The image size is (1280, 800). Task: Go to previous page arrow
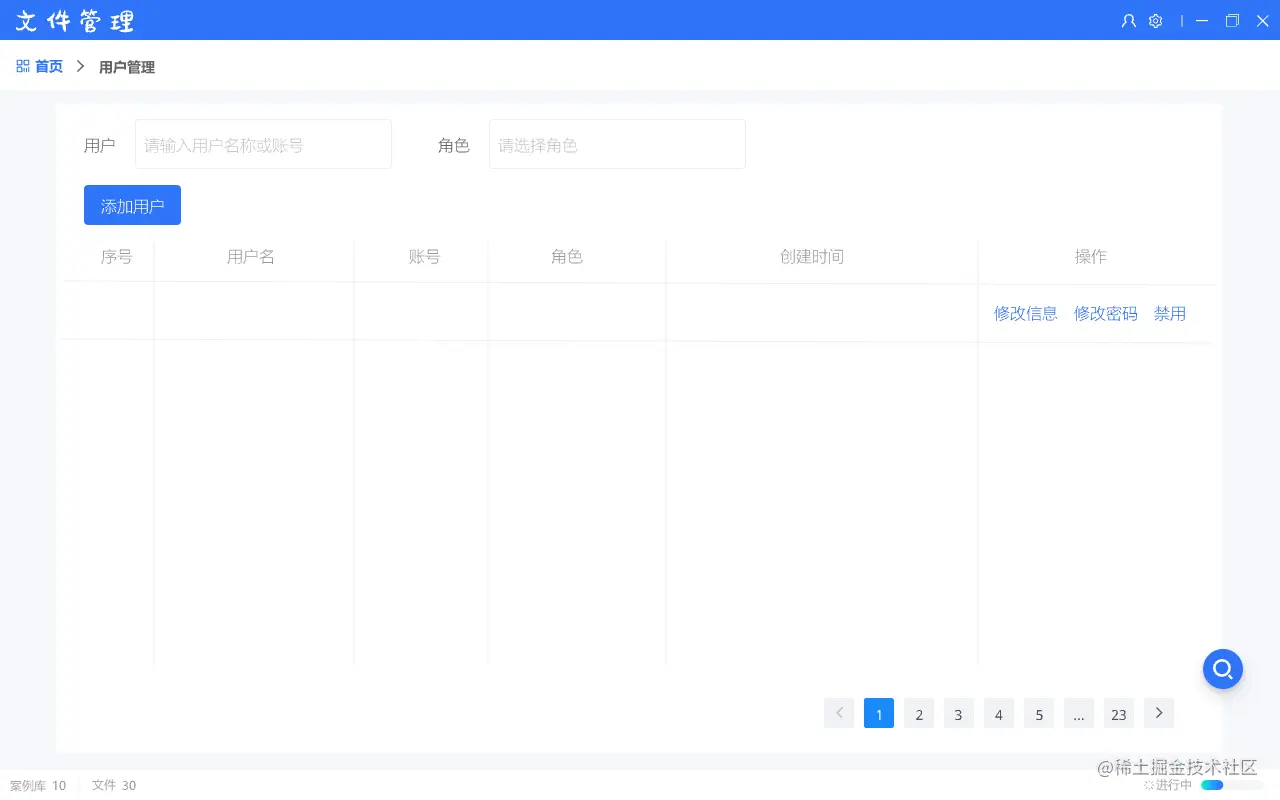pos(839,713)
